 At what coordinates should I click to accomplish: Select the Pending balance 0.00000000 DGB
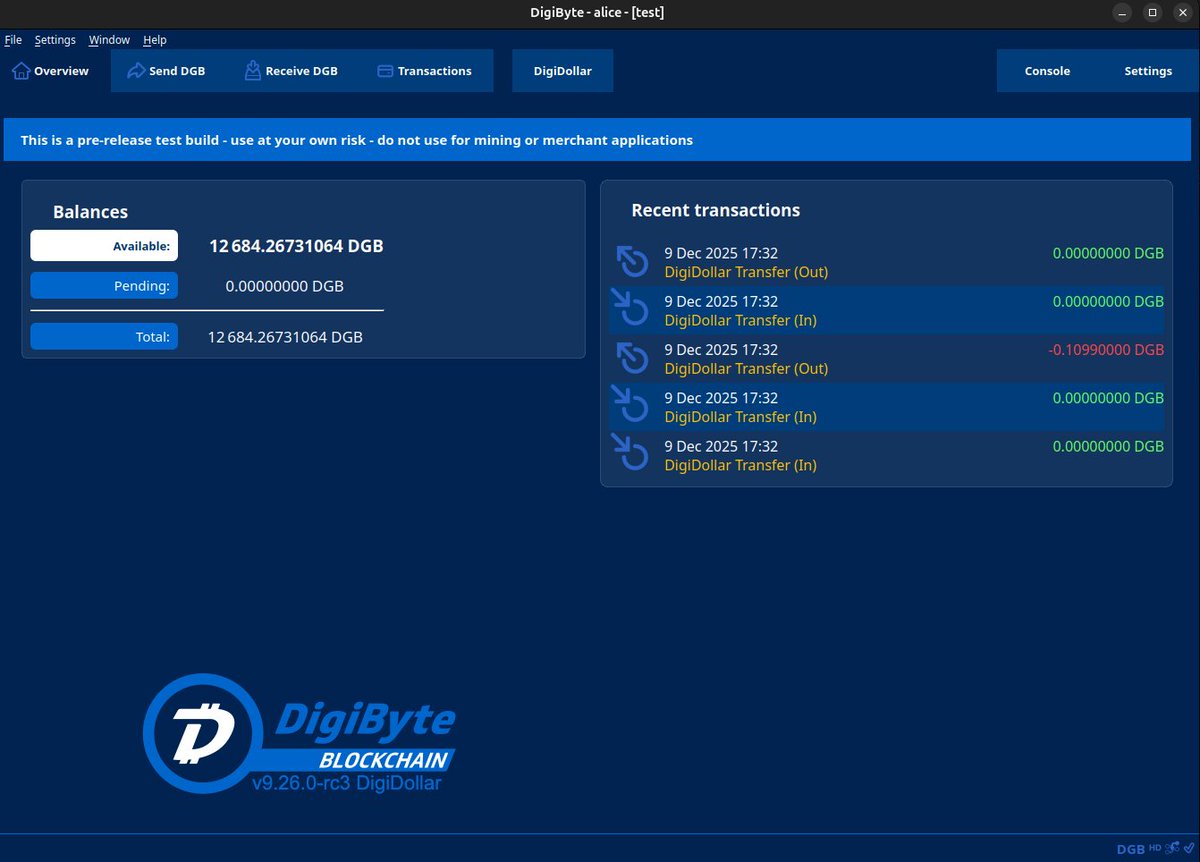(285, 286)
